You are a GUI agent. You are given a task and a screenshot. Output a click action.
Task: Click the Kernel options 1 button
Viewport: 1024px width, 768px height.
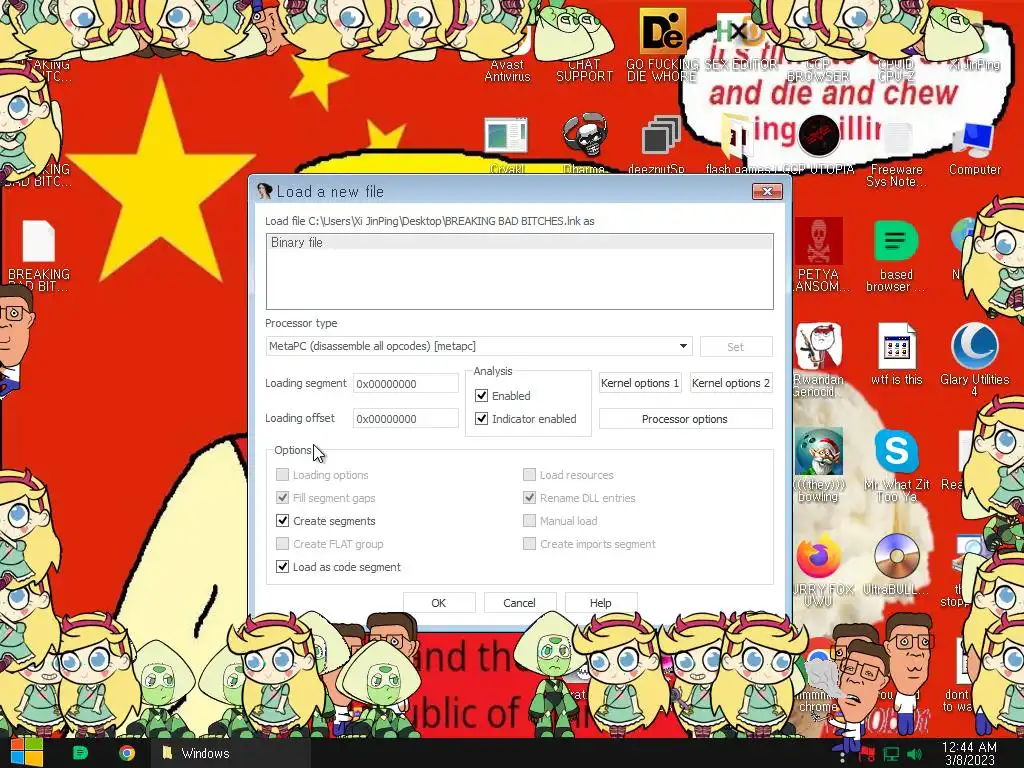coord(640,383)
